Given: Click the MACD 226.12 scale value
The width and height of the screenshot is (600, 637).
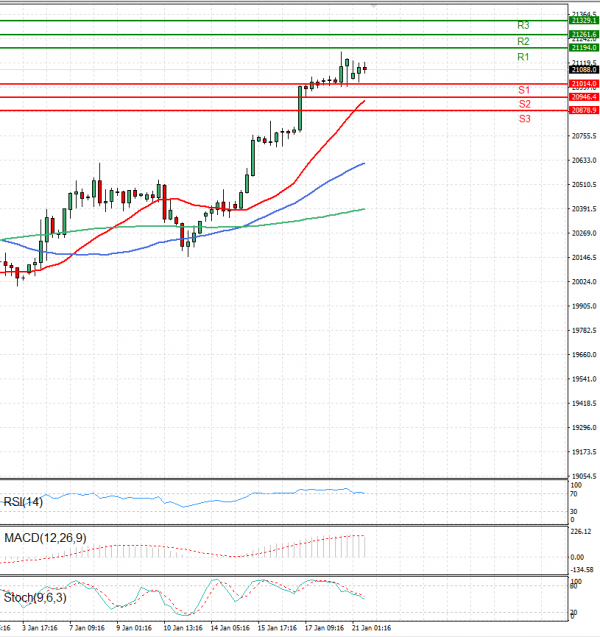Looking at the screenshot, I should tap(581, 532).
